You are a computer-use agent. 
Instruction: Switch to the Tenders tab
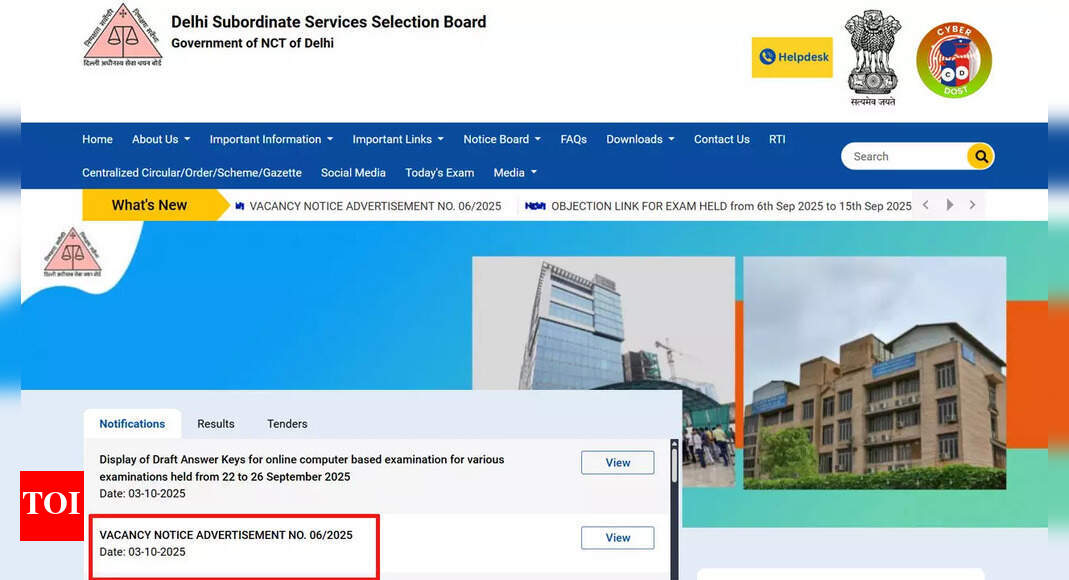point(287,424)
